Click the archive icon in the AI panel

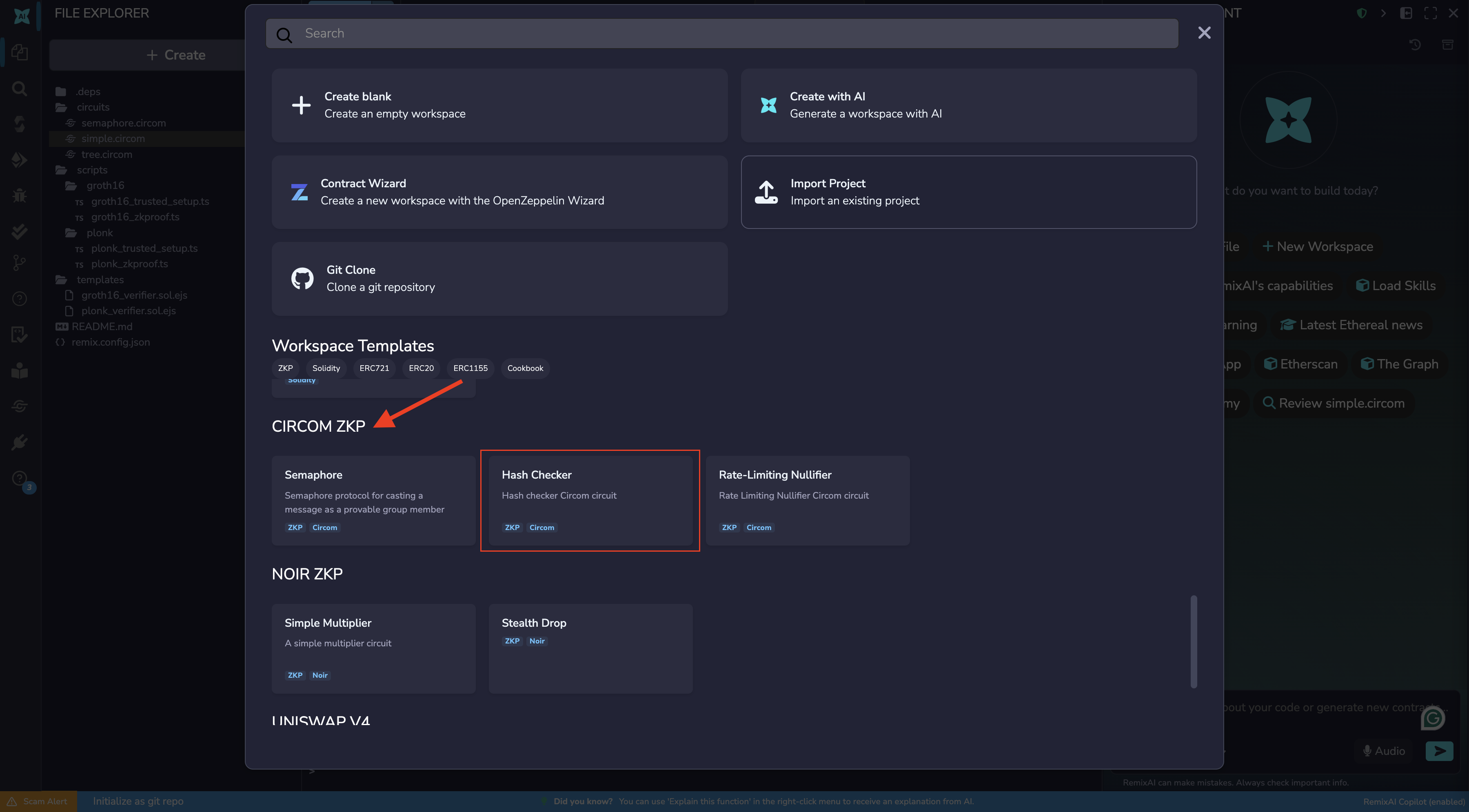click(1447, 44)
